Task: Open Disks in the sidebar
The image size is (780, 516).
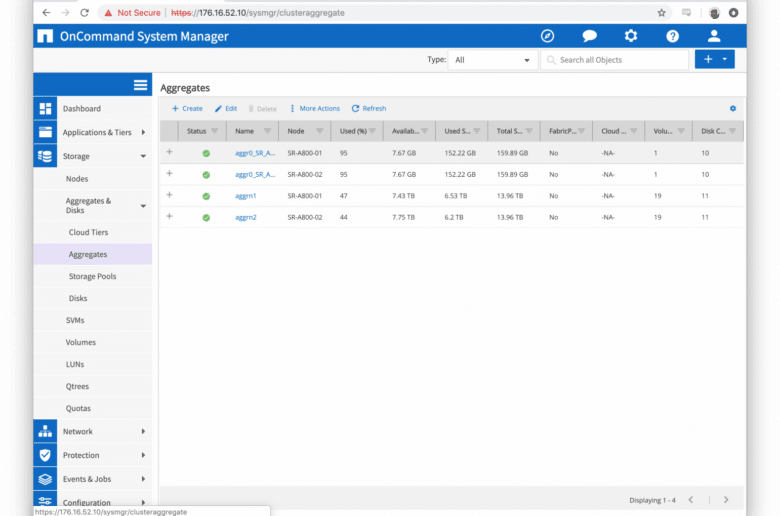Action: point(78,298)
